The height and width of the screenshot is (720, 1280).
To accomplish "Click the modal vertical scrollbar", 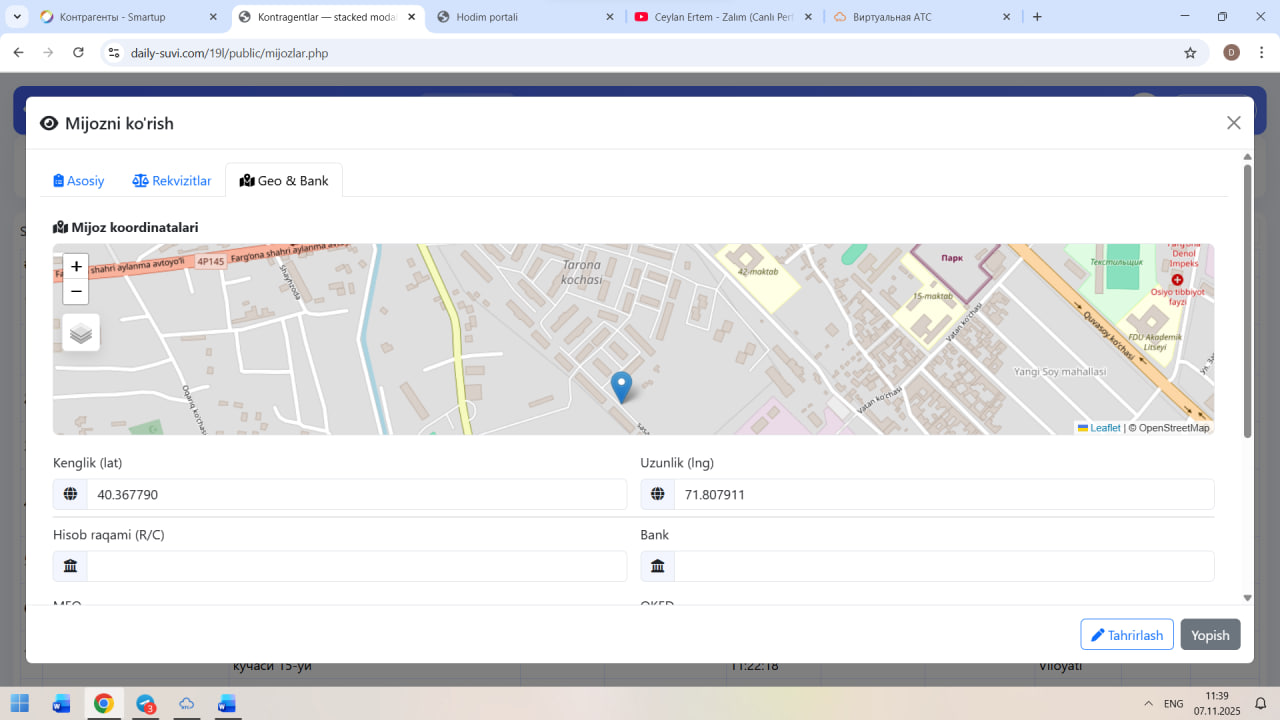I will tap(1247, 300).
